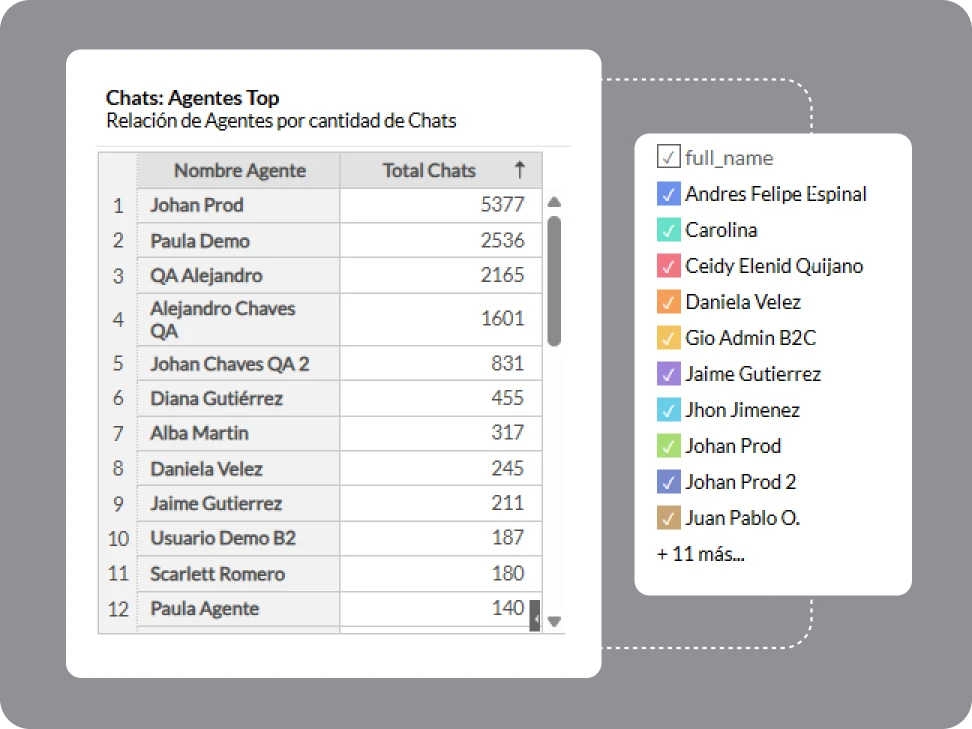This screenshot has width=972, height=729.
Task: Uncheck the Andres Felipe Espinal checkbox
Action: 668,194
